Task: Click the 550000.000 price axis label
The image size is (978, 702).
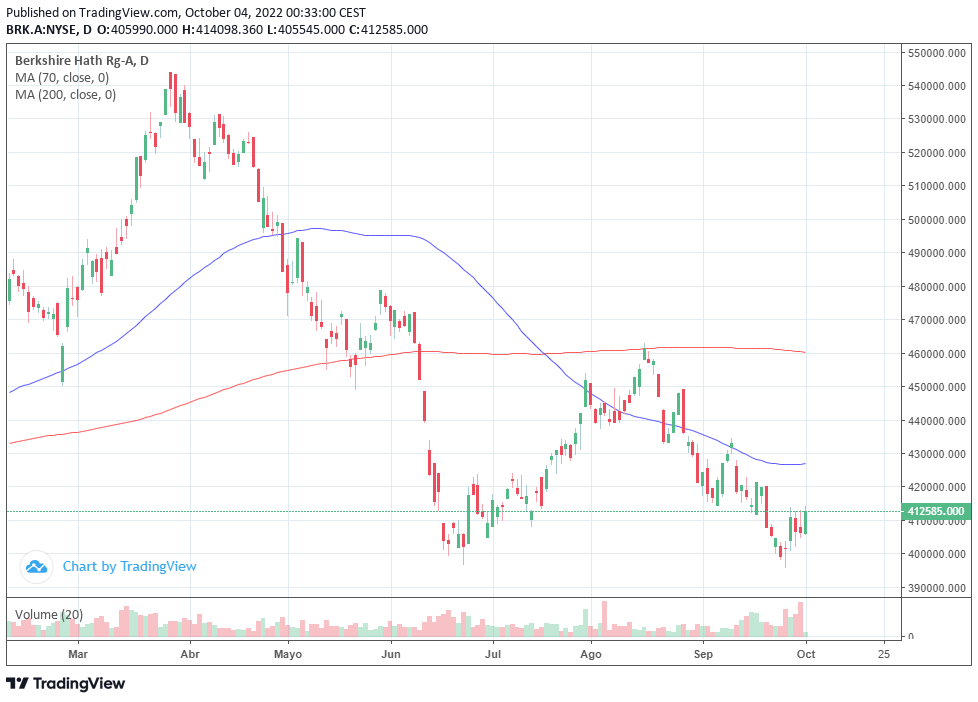Action: (936, 53)
